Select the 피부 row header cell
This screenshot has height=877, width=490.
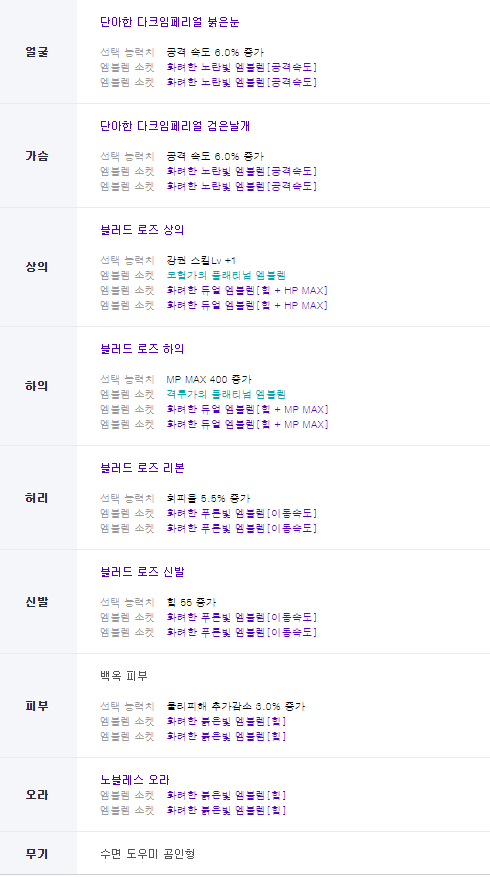click(38, 706)
